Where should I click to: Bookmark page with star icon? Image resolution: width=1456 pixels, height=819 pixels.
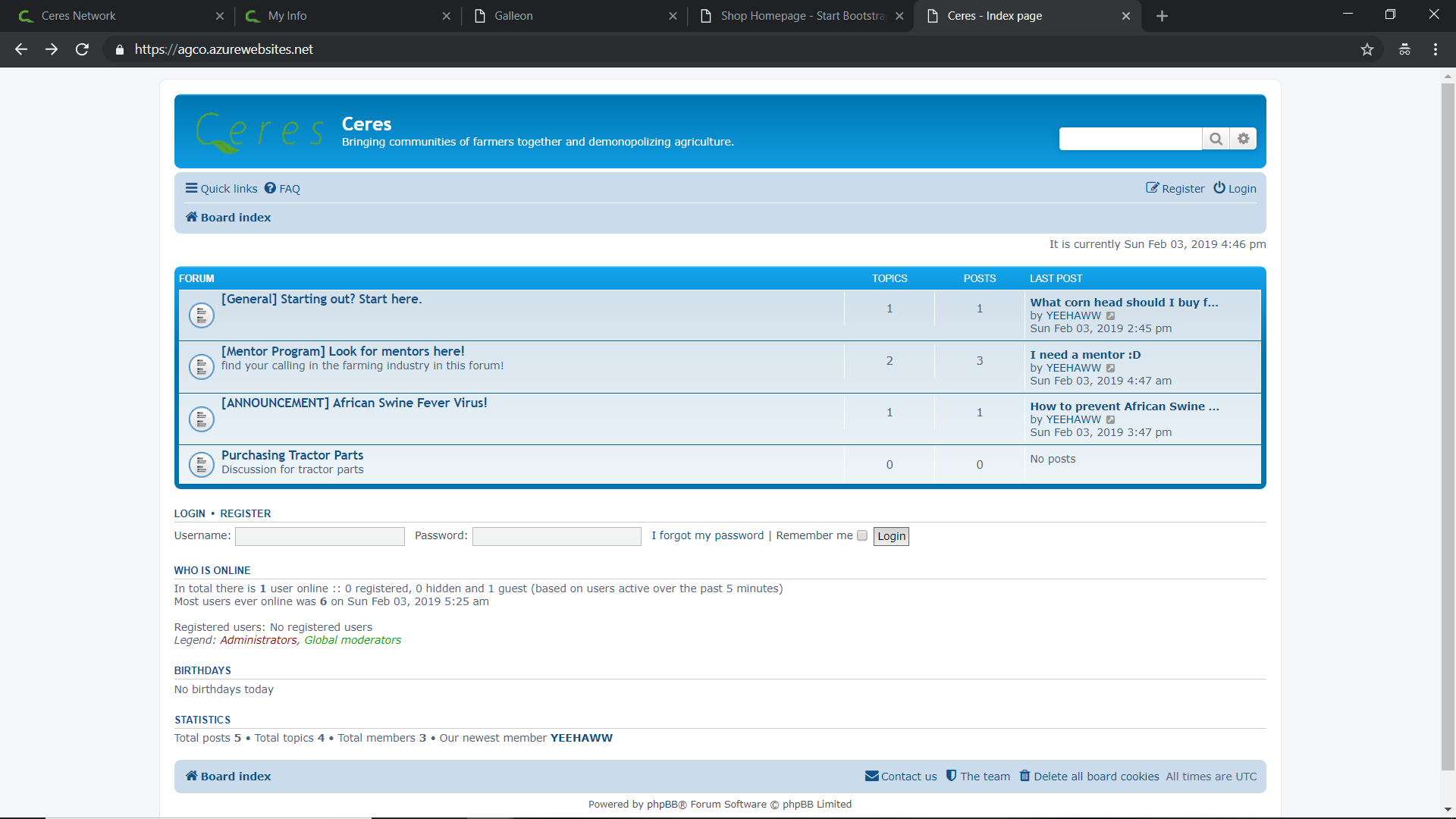(x=1367, y=49)
